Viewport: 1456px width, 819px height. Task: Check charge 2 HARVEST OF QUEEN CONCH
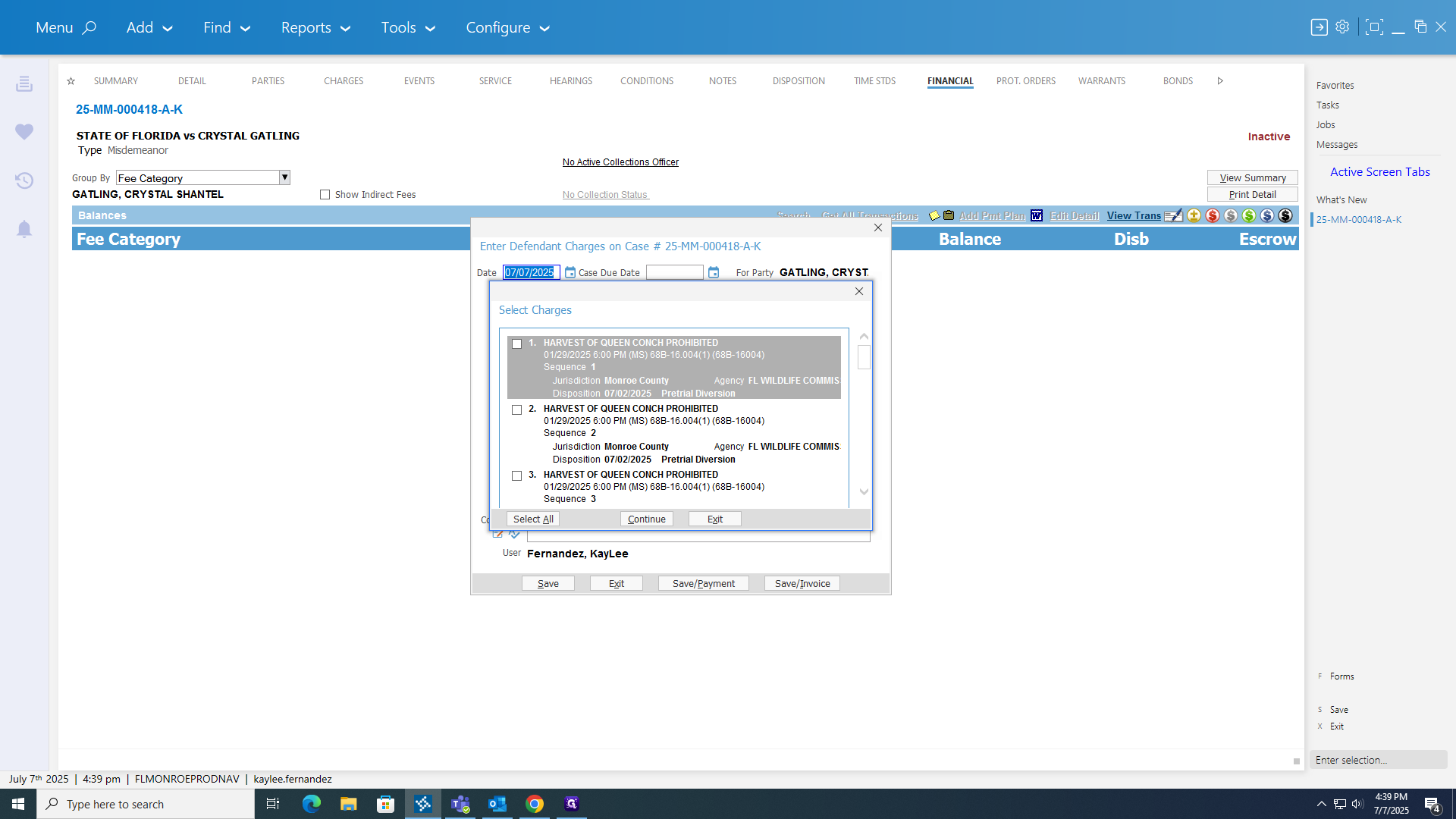pyautogui.click(x=517, y=410)
